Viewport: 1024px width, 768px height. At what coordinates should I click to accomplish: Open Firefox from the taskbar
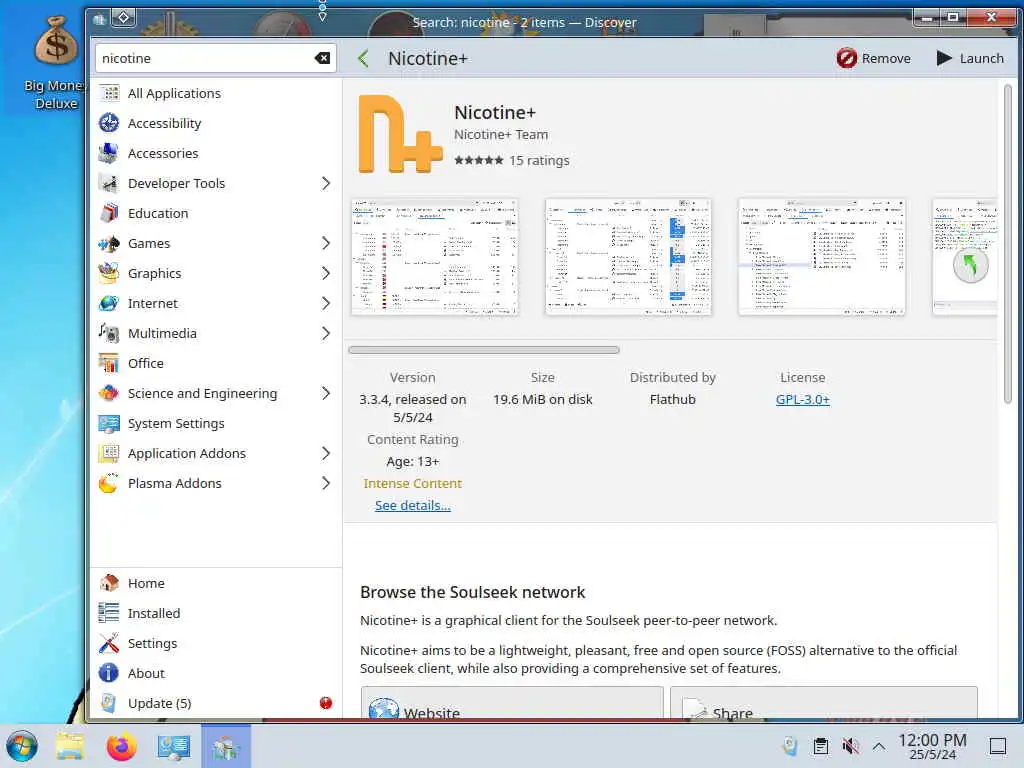[x=121, y=746]
